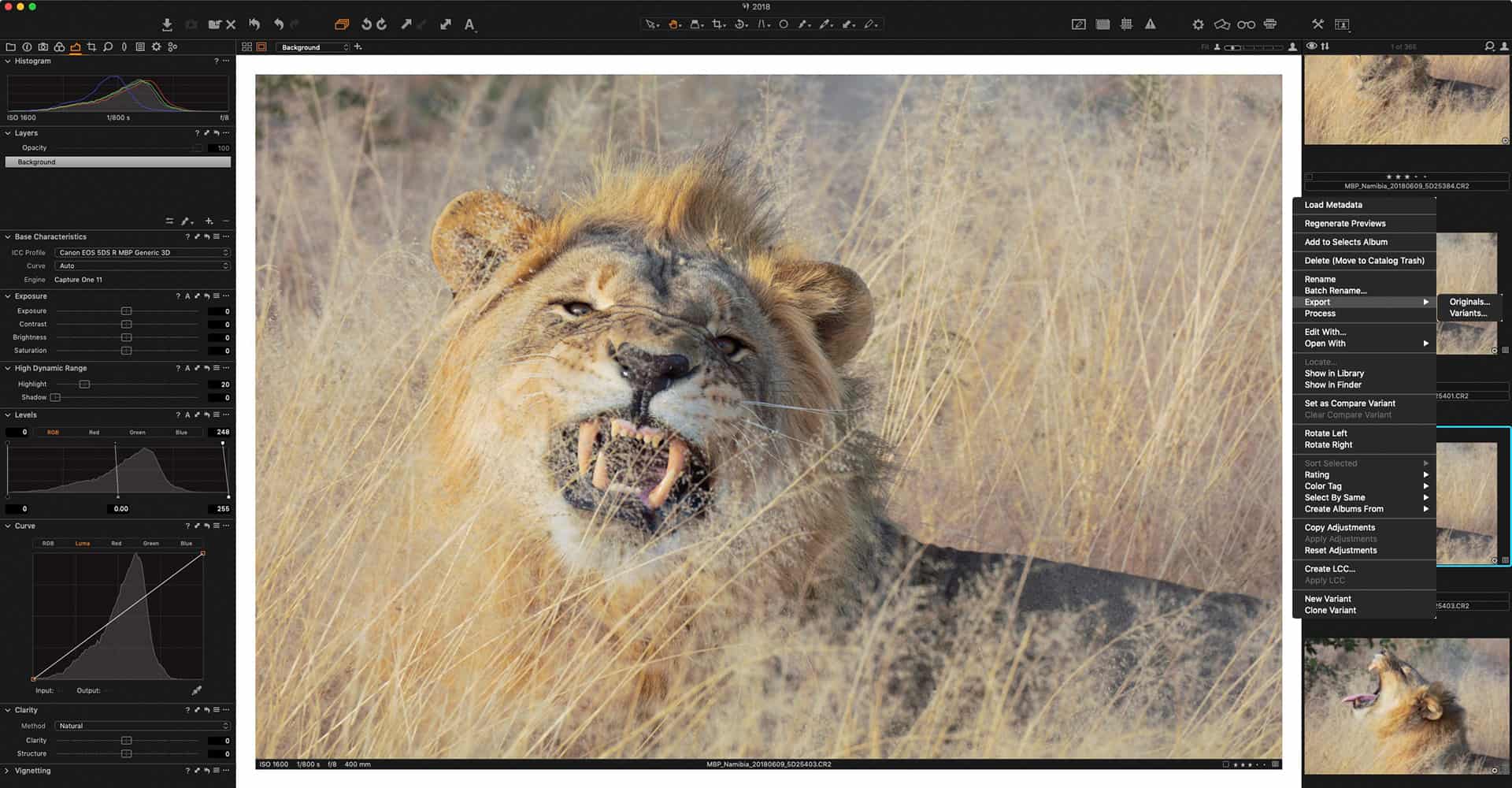Viewport: 1512px width, 788px height.
Task: Click the Print icon in the toolbar
Action: tap(1270, 24)
